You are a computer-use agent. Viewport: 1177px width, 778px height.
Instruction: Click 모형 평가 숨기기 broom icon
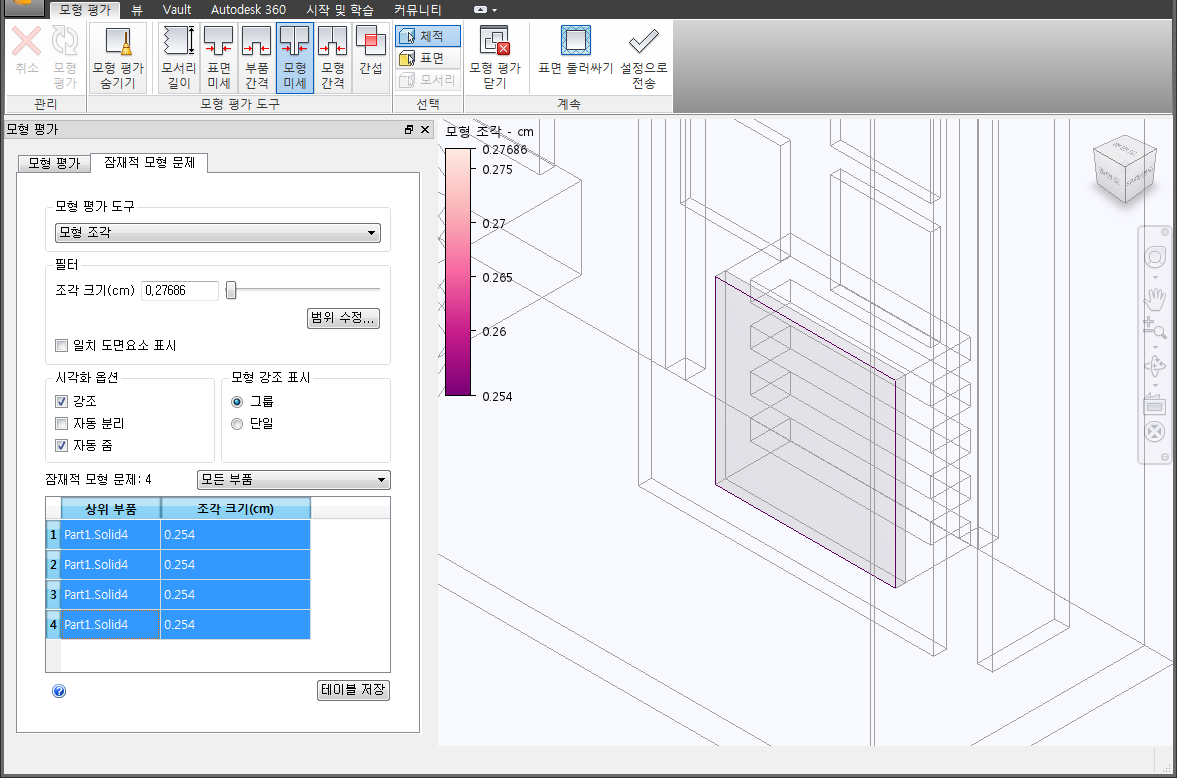[118, 41]
